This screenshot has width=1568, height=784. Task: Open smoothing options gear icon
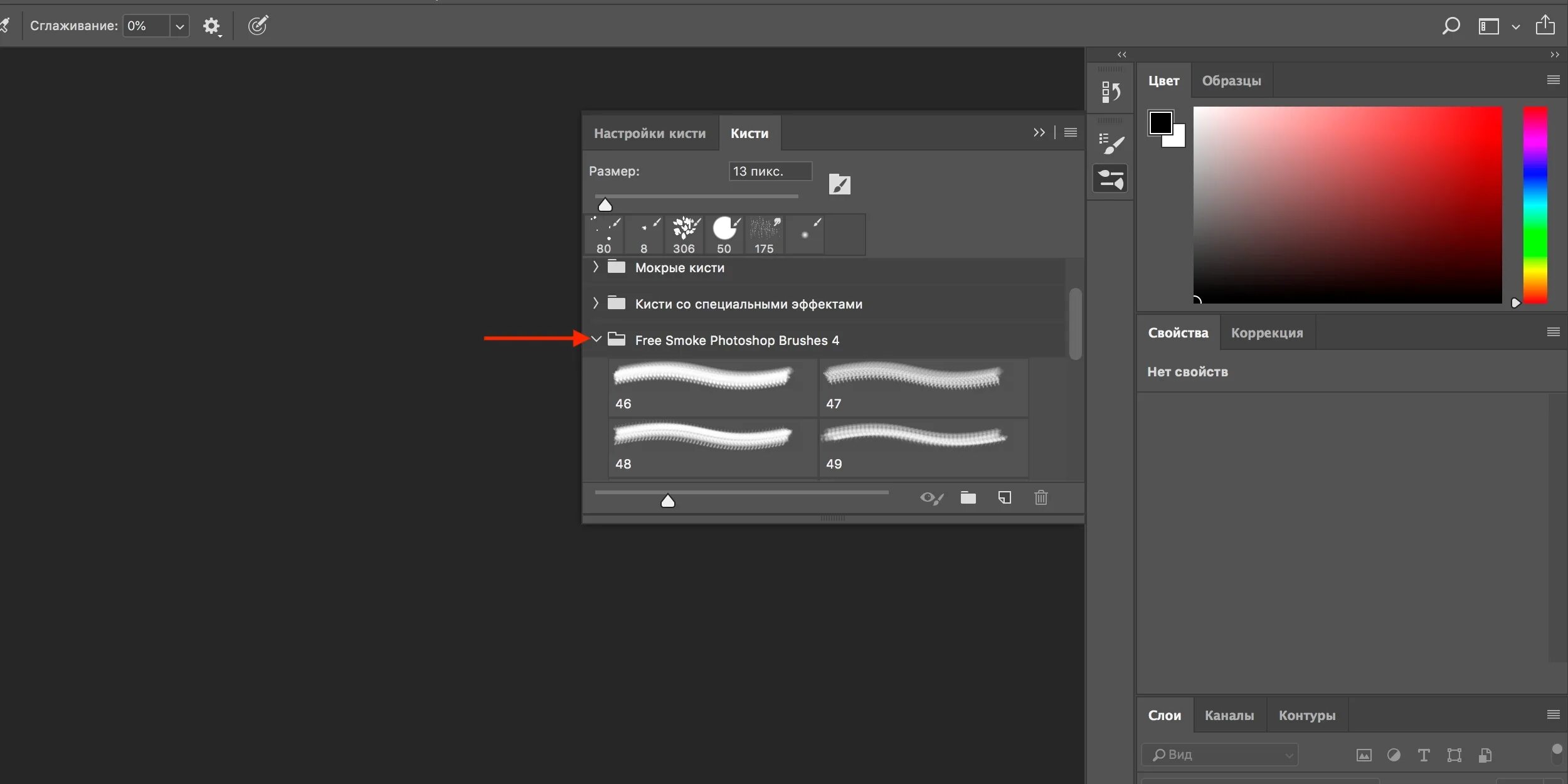[212, 26]
